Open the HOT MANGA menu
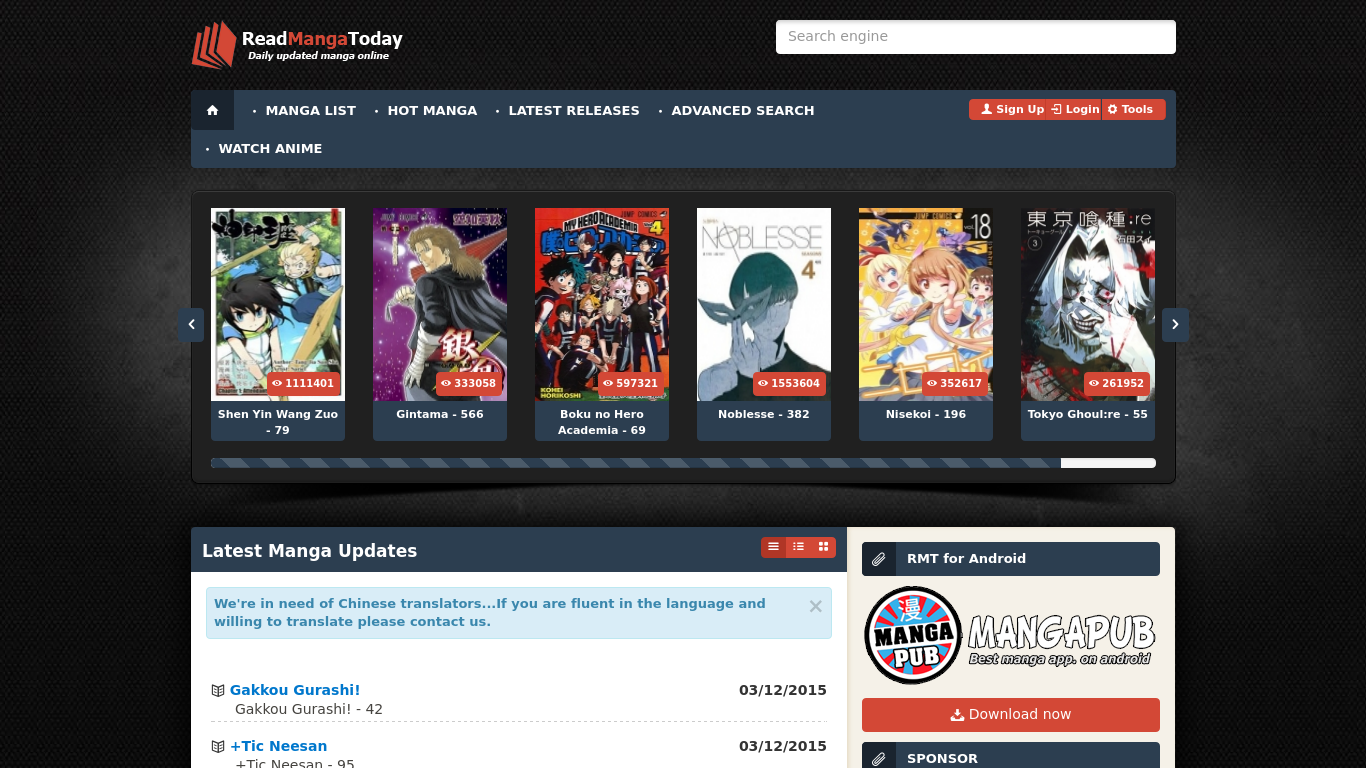 pos(432,110)
